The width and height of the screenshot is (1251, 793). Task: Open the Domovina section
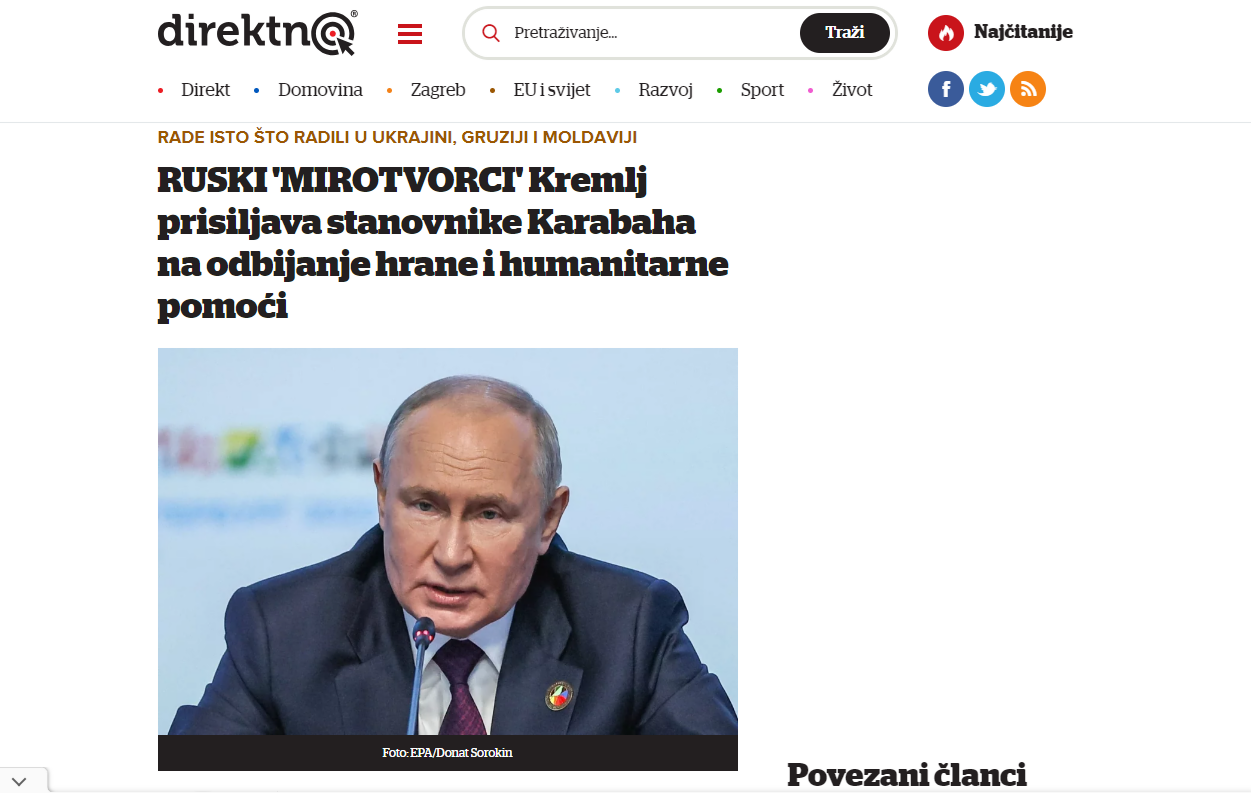(320, 90)
